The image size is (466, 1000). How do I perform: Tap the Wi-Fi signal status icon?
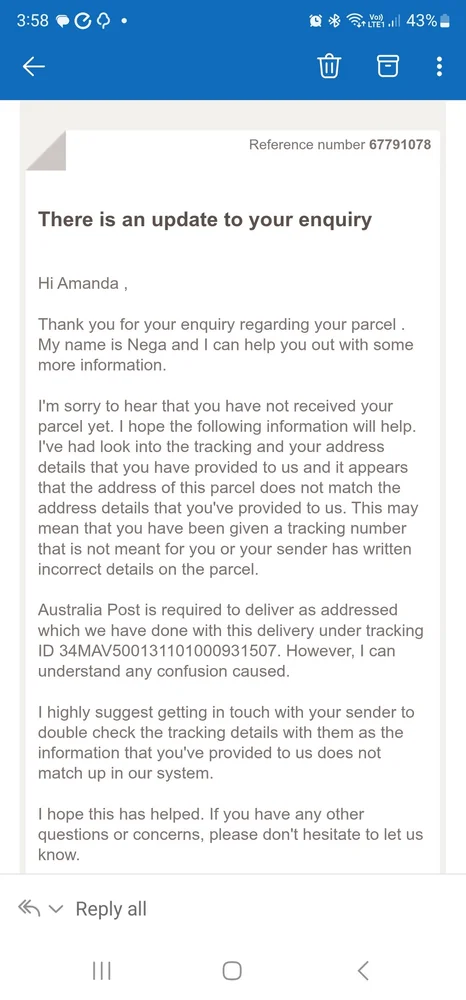click(354, 22)
